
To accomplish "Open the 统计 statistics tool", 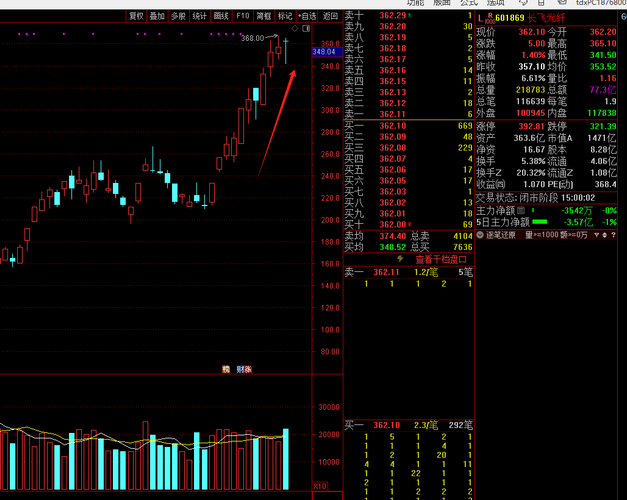I will 200,16.
